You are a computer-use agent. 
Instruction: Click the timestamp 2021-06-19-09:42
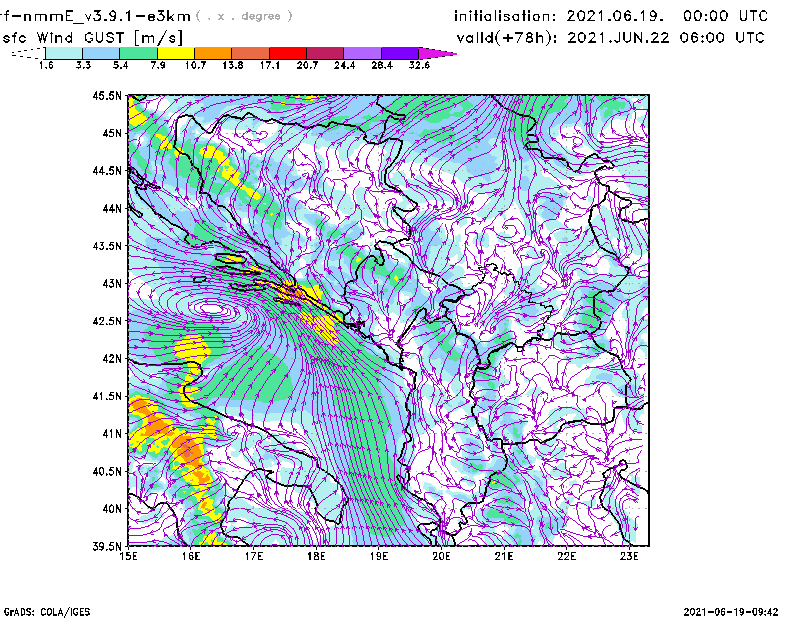pyautogui.click(x=731, y=612)
